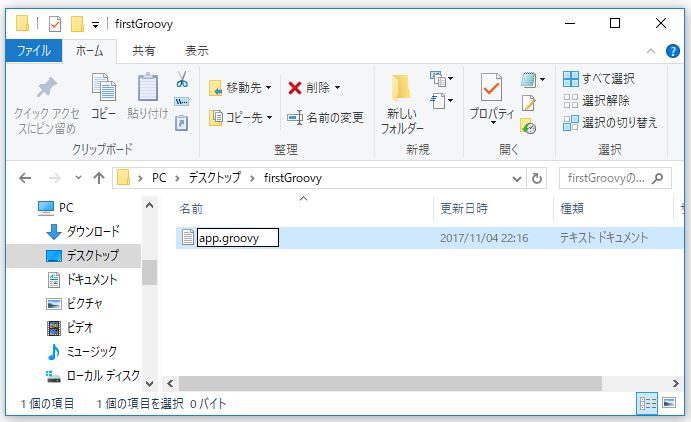The image size is (691, 422).
Task: Click the search magnifier icon
Action: [x=658, y=178]
